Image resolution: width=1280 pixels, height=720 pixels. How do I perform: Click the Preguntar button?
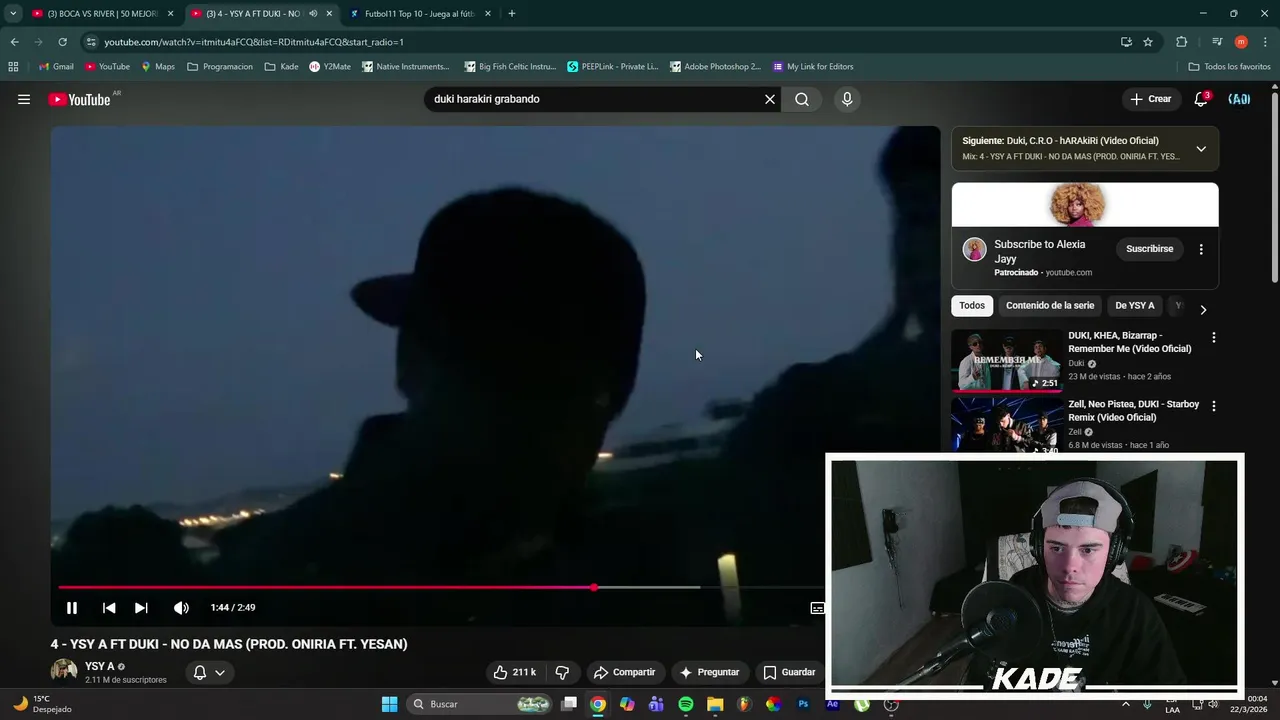(x=709, y=672)
